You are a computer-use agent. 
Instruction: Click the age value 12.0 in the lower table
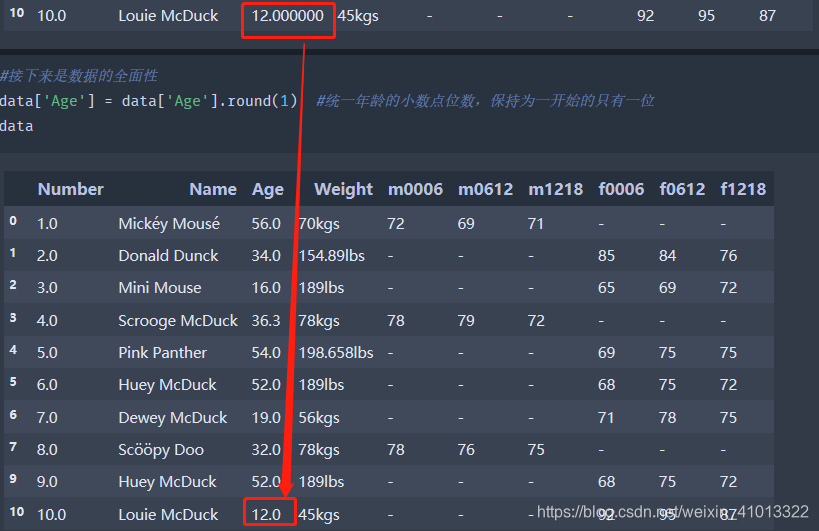(266, 514)
